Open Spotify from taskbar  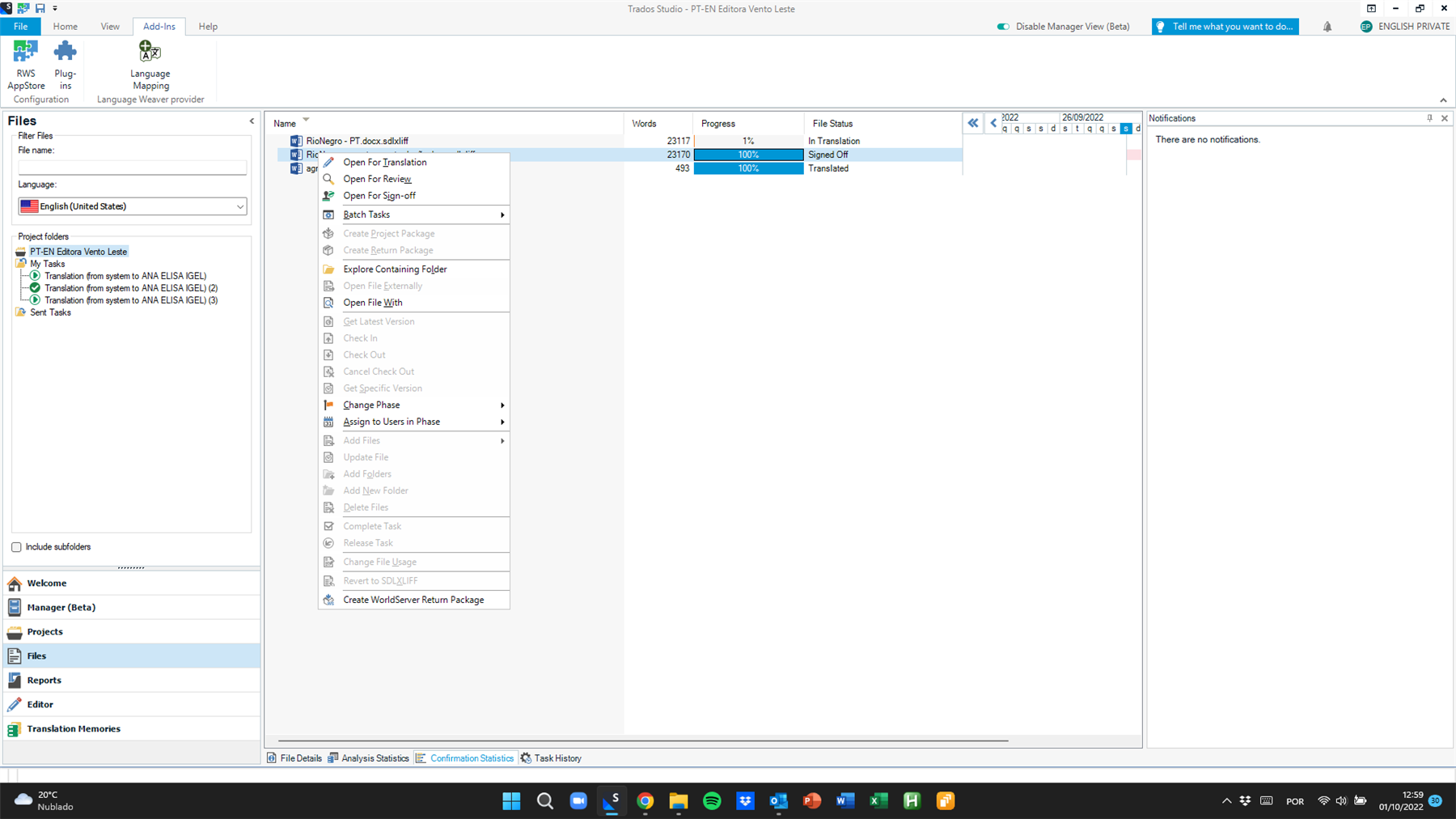712,801
